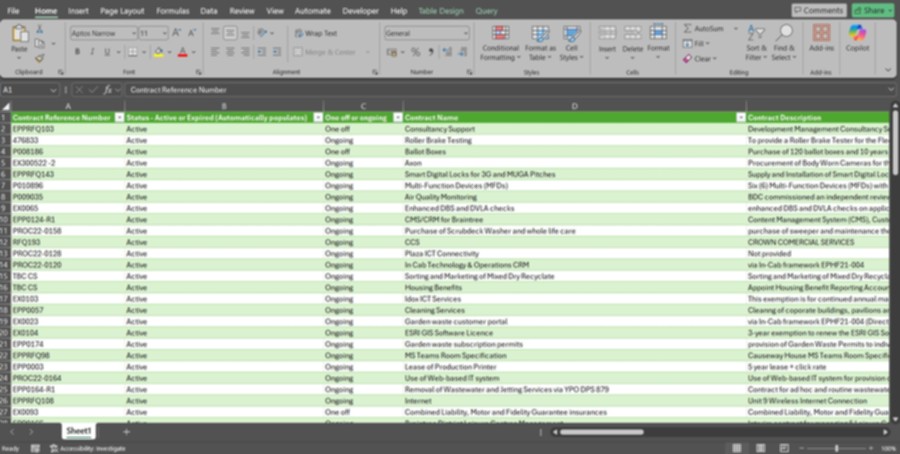The width and height of the screenshot is (900, 454).
Task: Click the Format Painter brush icon
Action: click(x=40, y=58)
